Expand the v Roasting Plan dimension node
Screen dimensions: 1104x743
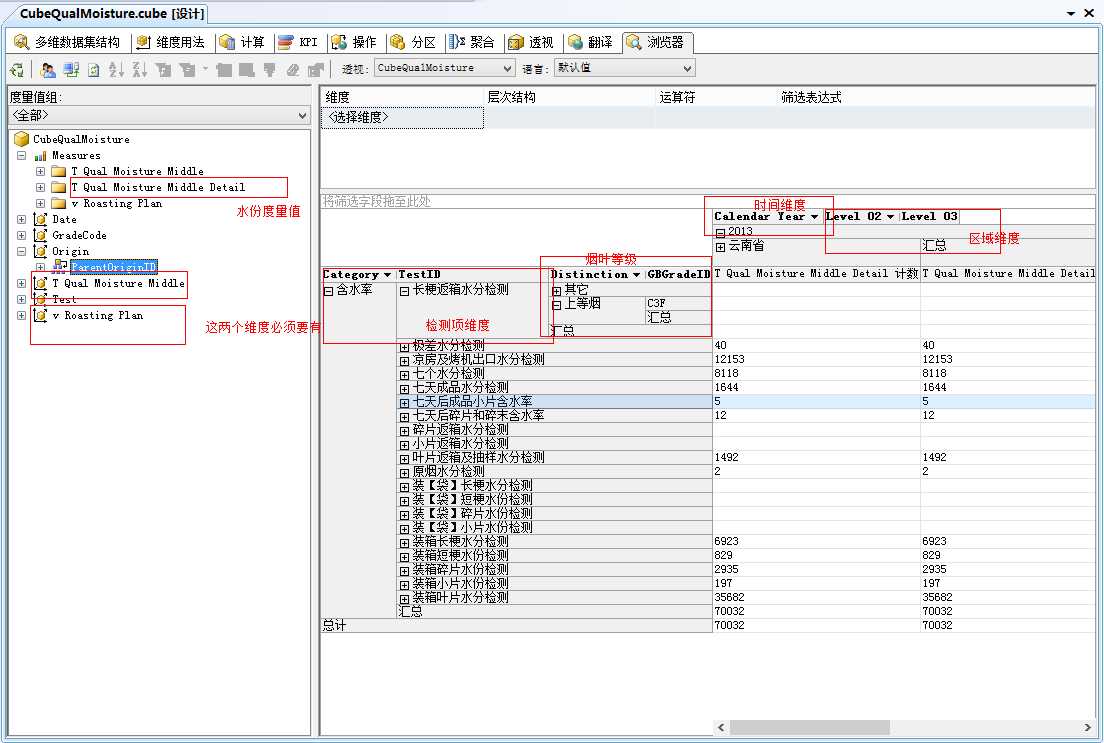(x=21, y=316)
